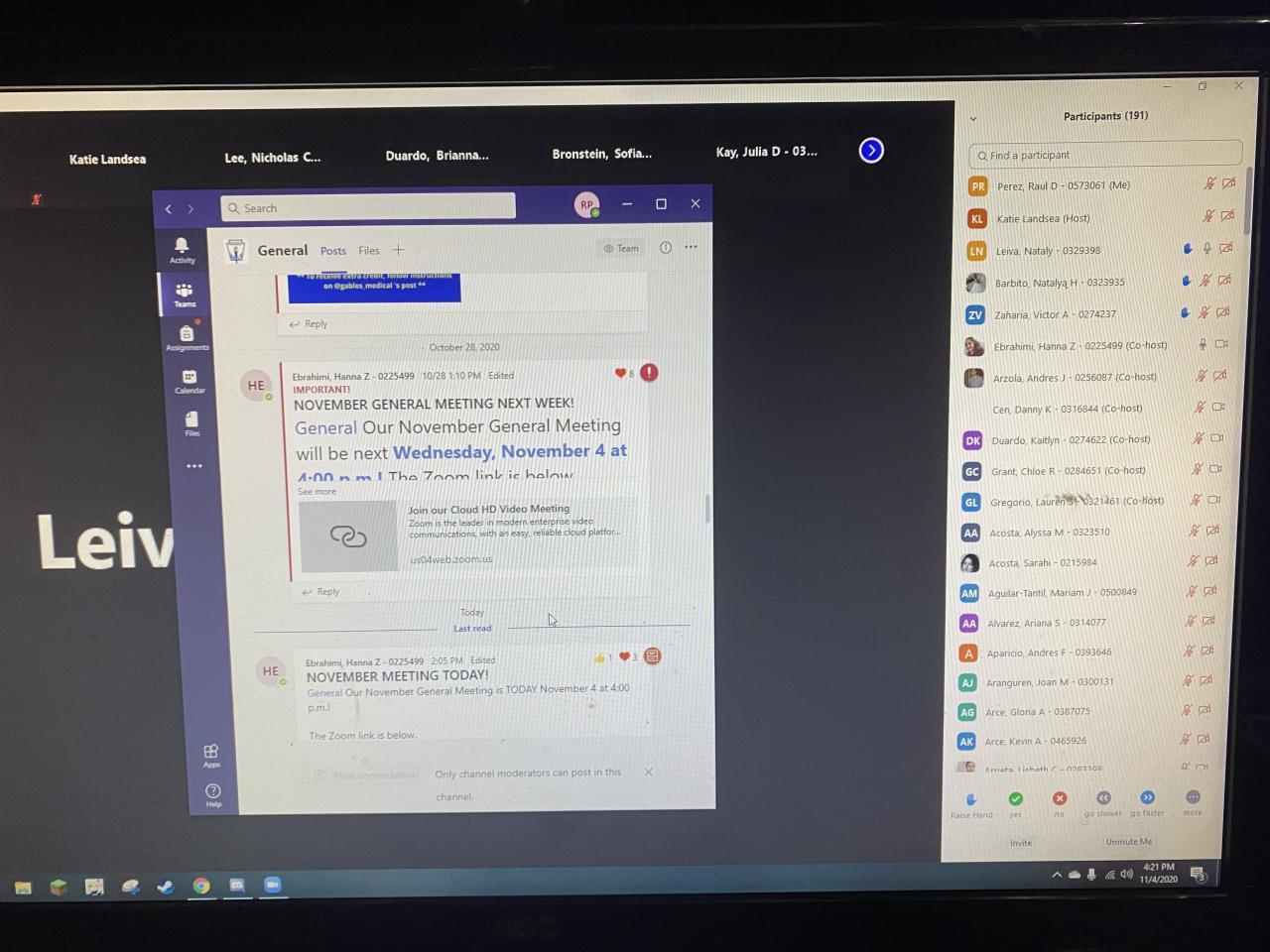Image resolution: width=1270 pixels, height=952 pixels.
Task: Click the taskbar clock showing 4:21 PM
Action: pos(1158,873)
